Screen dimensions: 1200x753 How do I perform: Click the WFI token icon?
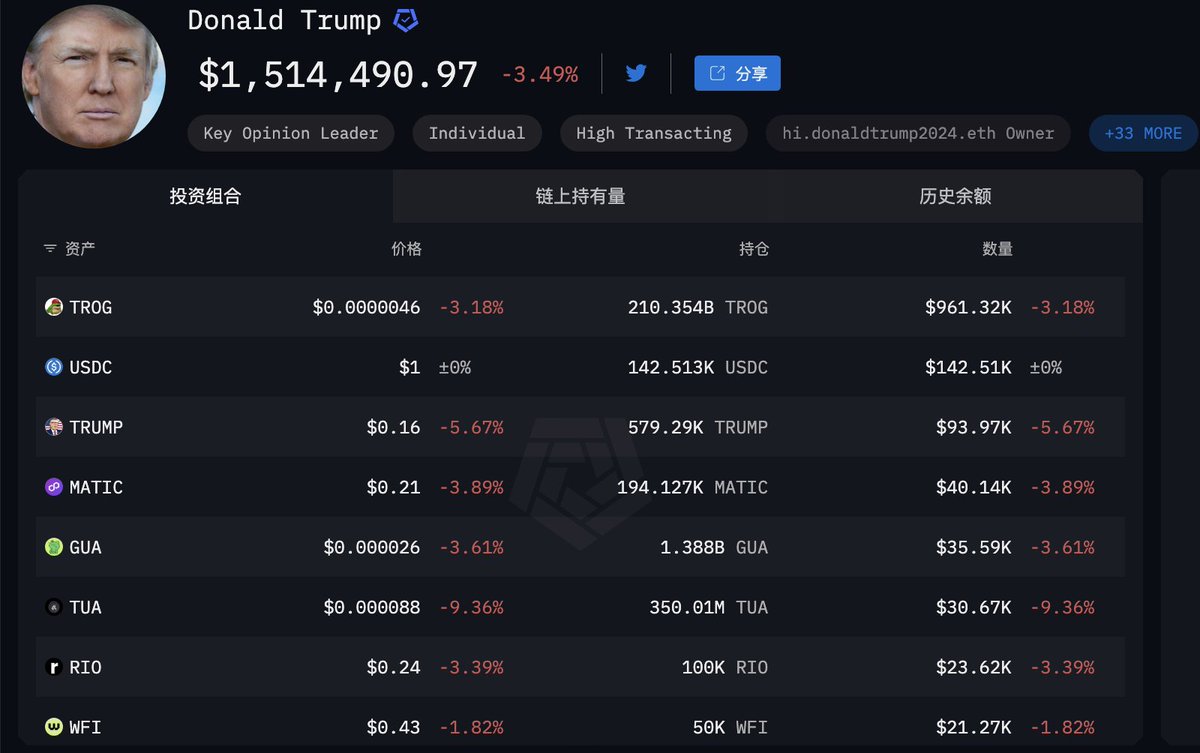pyautogui.click(x=54, y=727)
